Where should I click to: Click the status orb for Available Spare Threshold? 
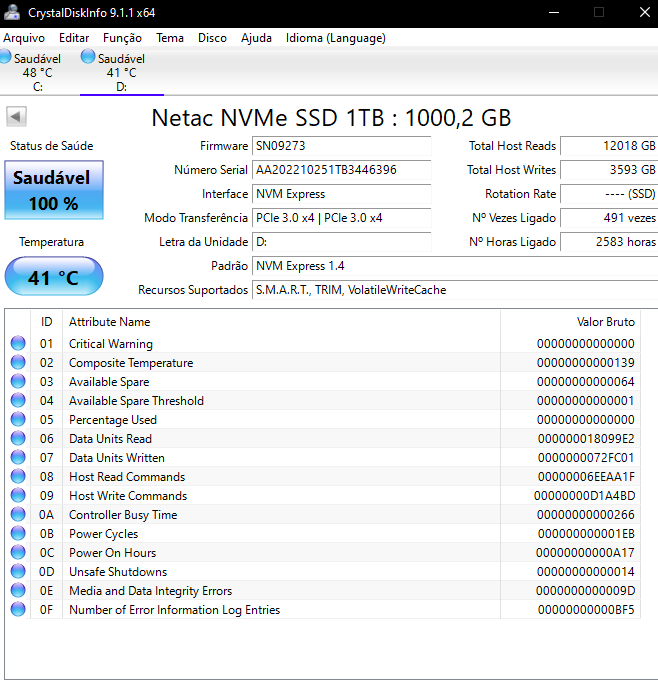pyautogui.click(x=18, y=400)
